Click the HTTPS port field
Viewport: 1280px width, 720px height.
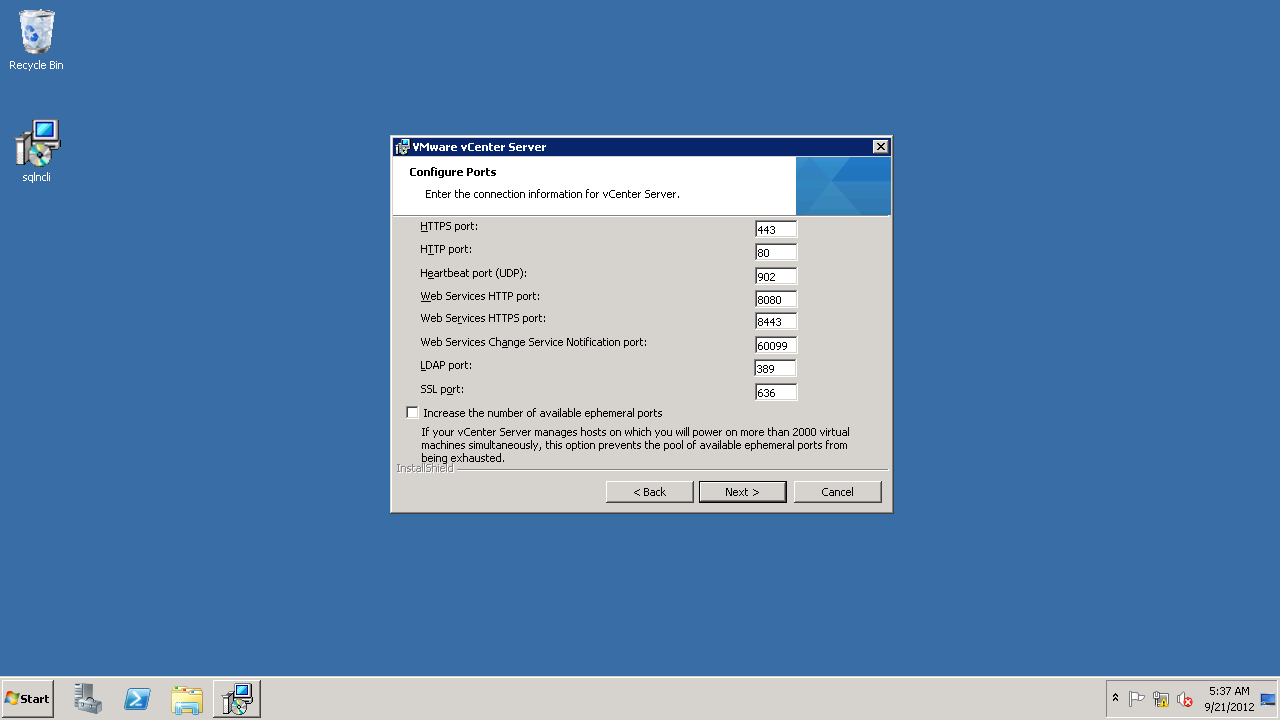click(x=776, y=230)
